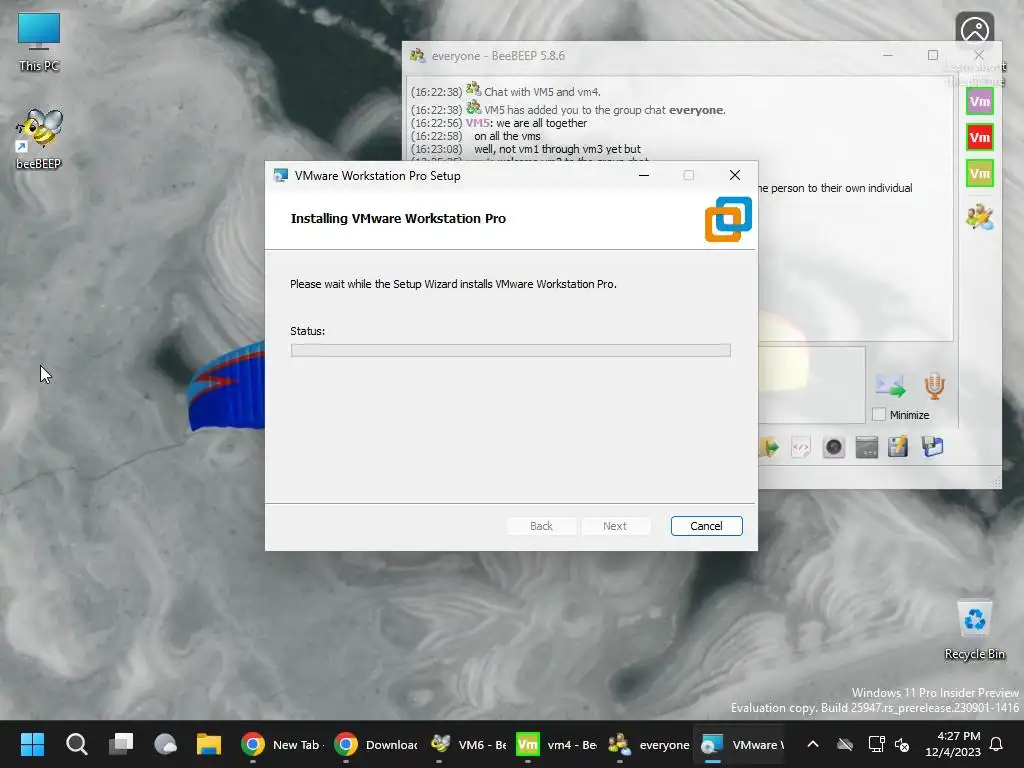Switch to Chrome New Tab taskbar item

(x=281, y=744)
